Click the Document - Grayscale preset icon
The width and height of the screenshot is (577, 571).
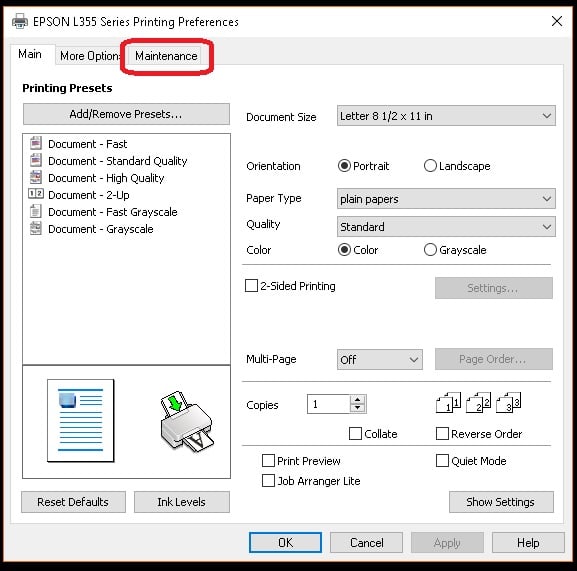pyautogui.click(x=36, y=228)
